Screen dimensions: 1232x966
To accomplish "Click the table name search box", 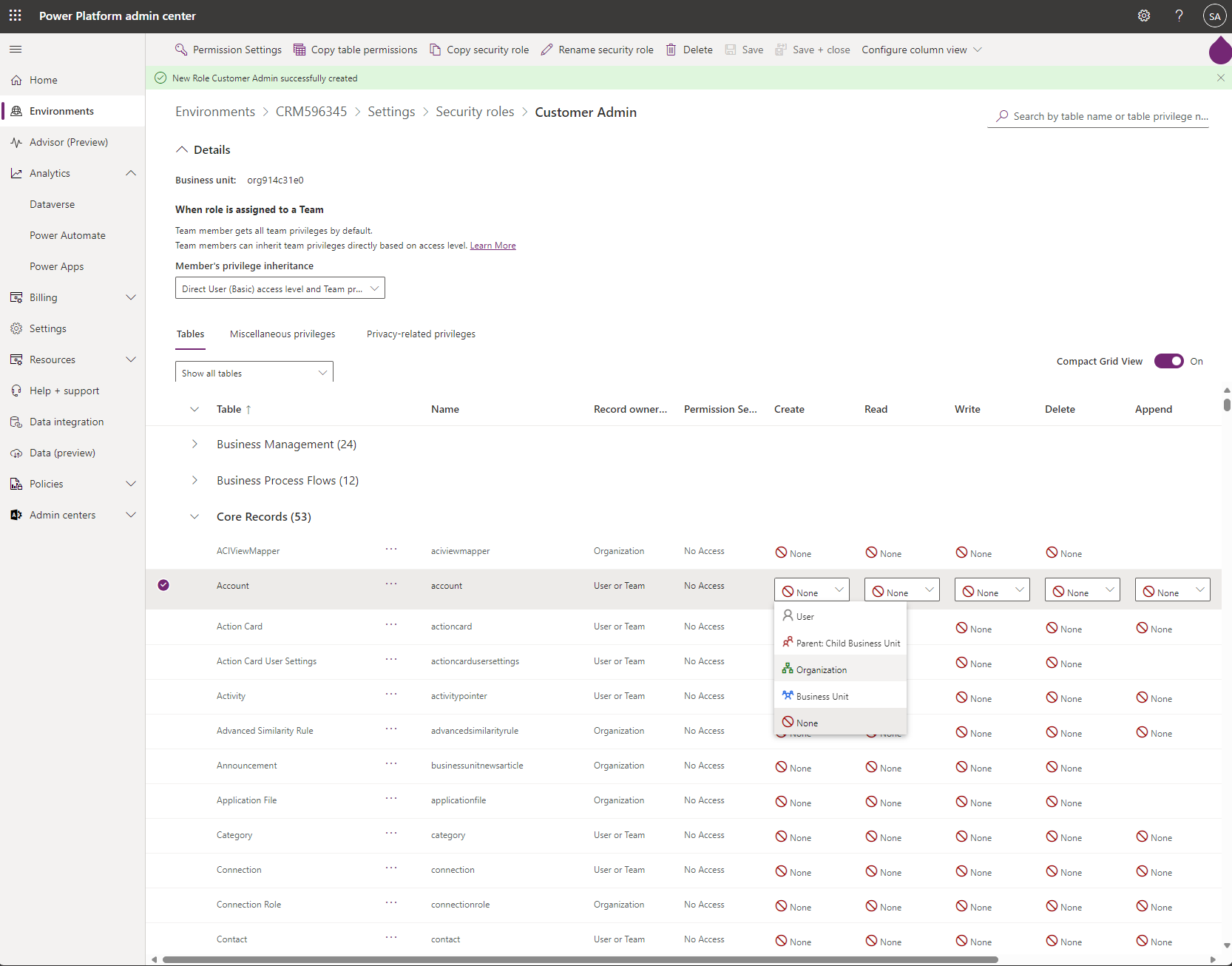I will point(1098,116).
